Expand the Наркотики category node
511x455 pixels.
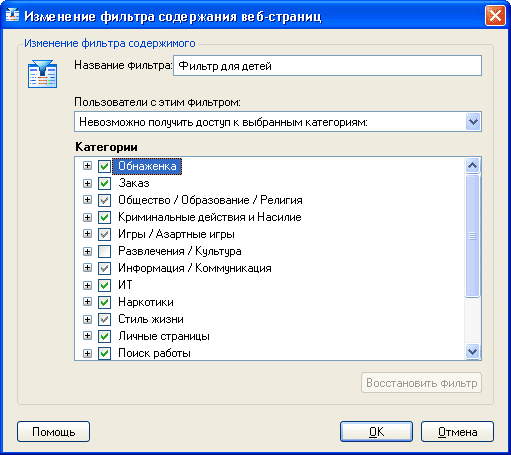[87, 302]
